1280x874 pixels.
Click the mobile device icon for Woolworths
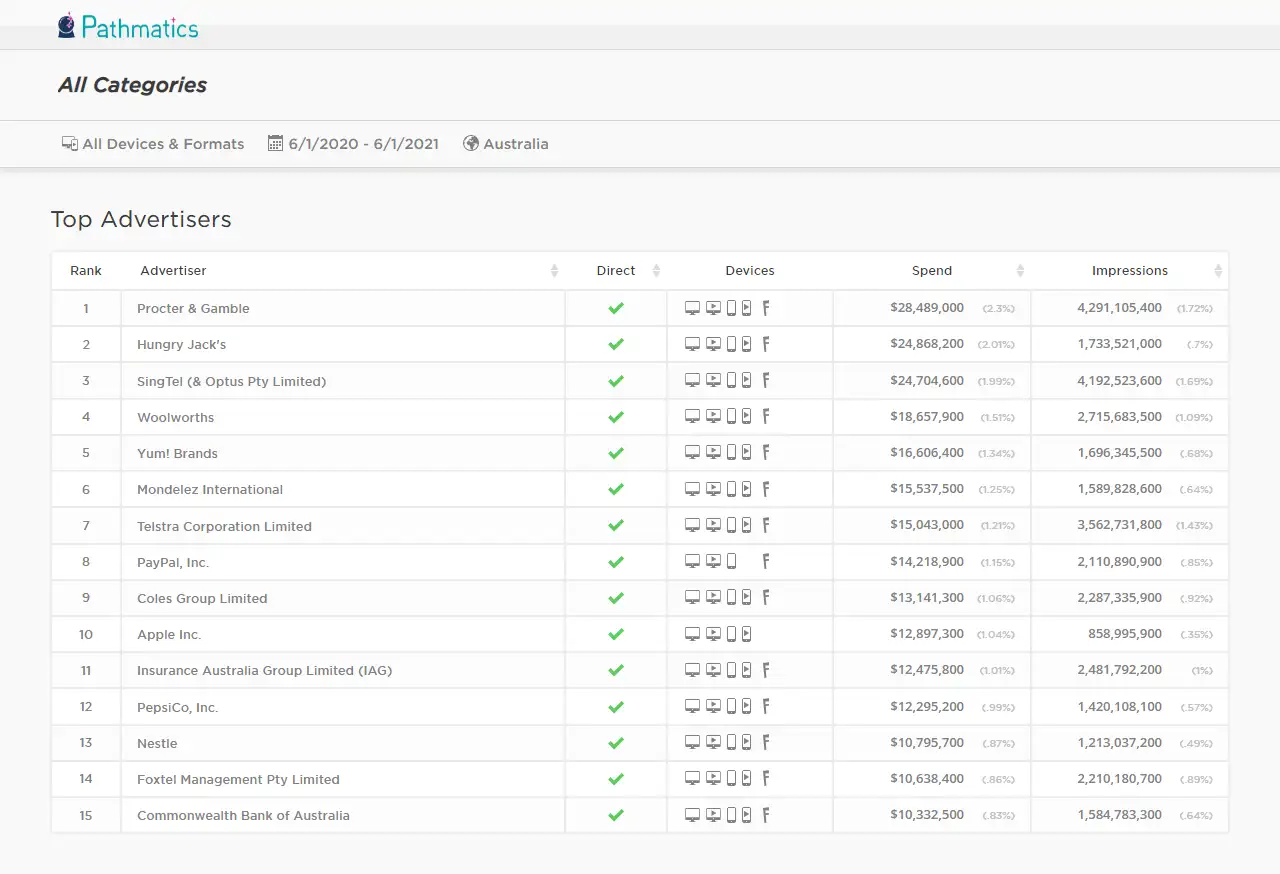tap(731, 417)
